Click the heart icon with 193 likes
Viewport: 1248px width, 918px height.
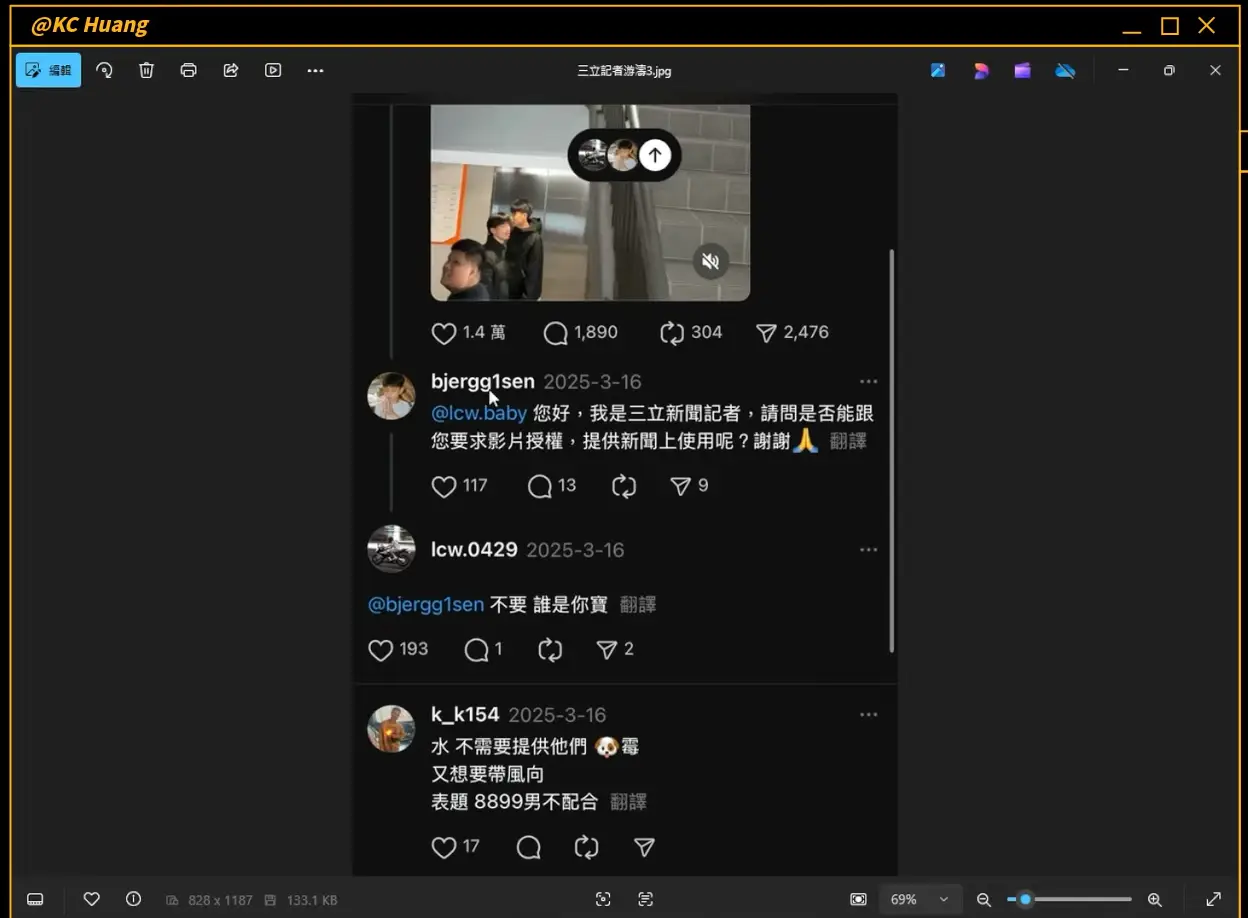click(381, 650)
